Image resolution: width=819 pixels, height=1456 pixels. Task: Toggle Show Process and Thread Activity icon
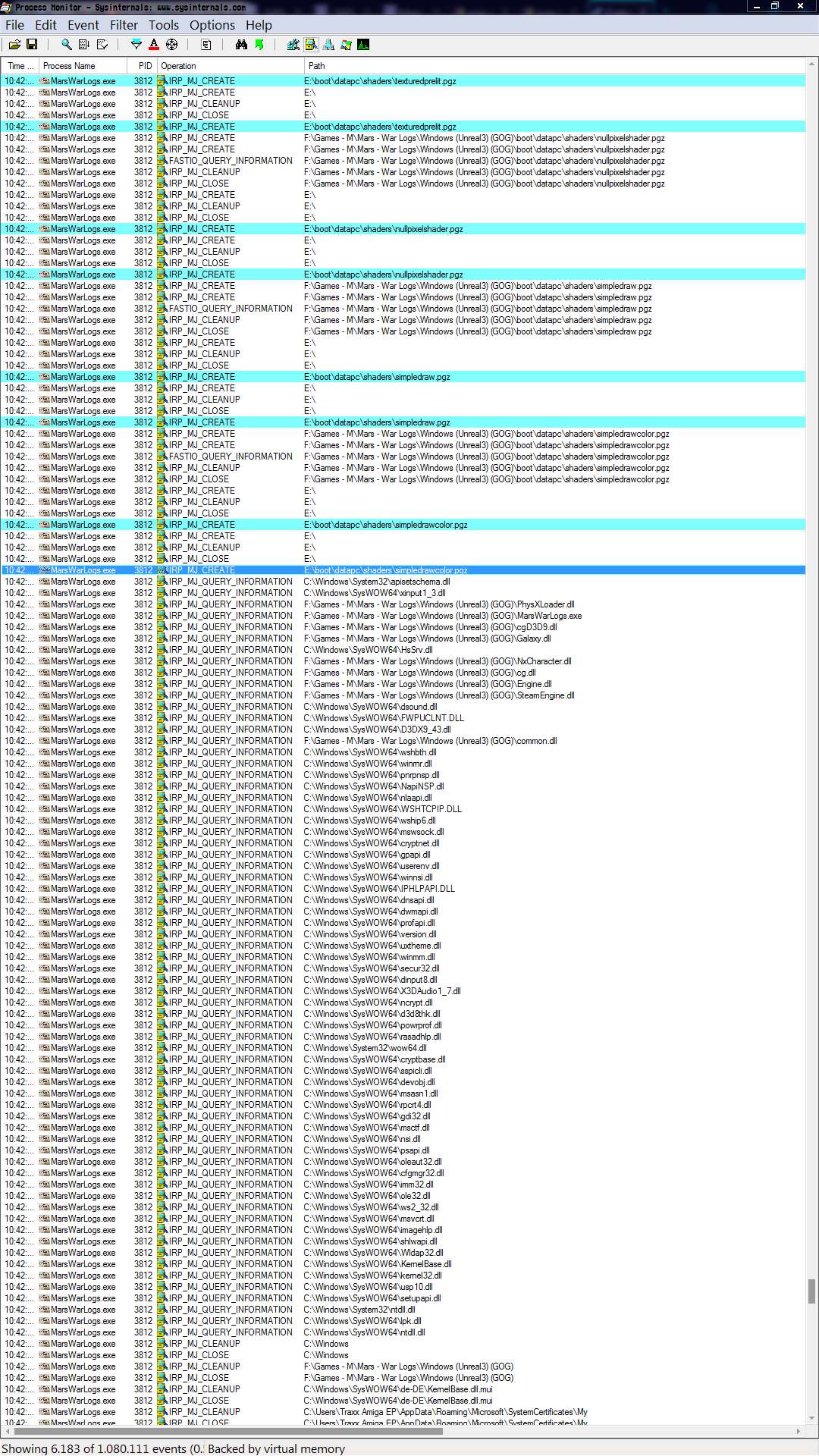pos(346,45)
